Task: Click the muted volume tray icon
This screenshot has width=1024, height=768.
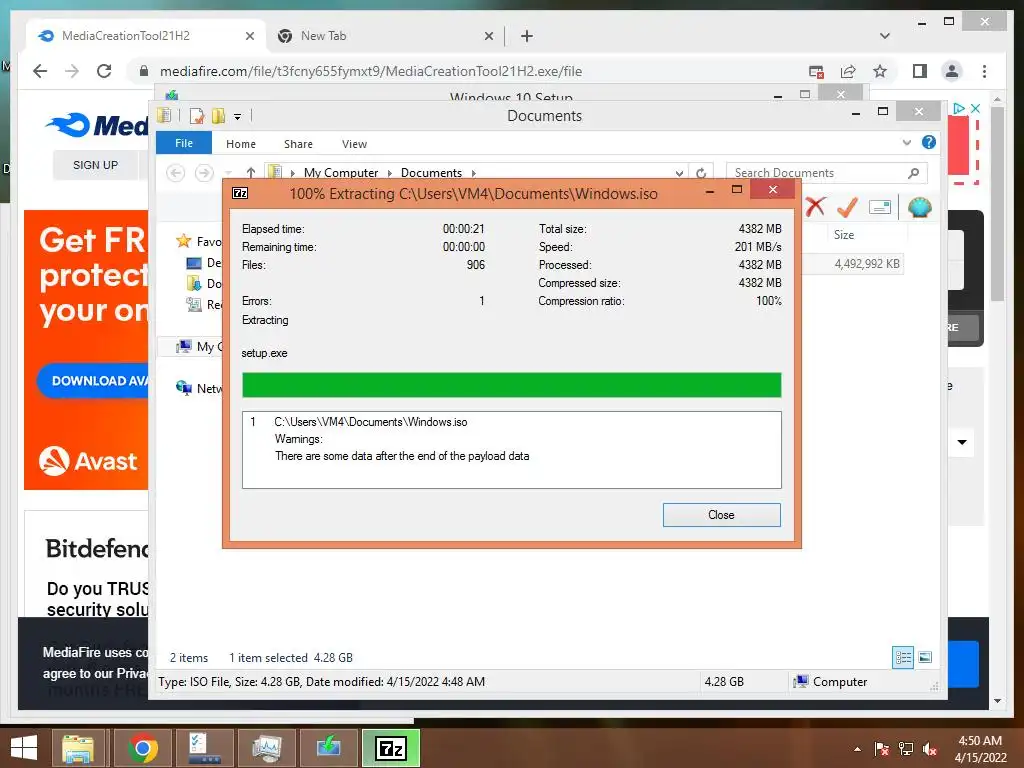Action: (x=931, y=749)
